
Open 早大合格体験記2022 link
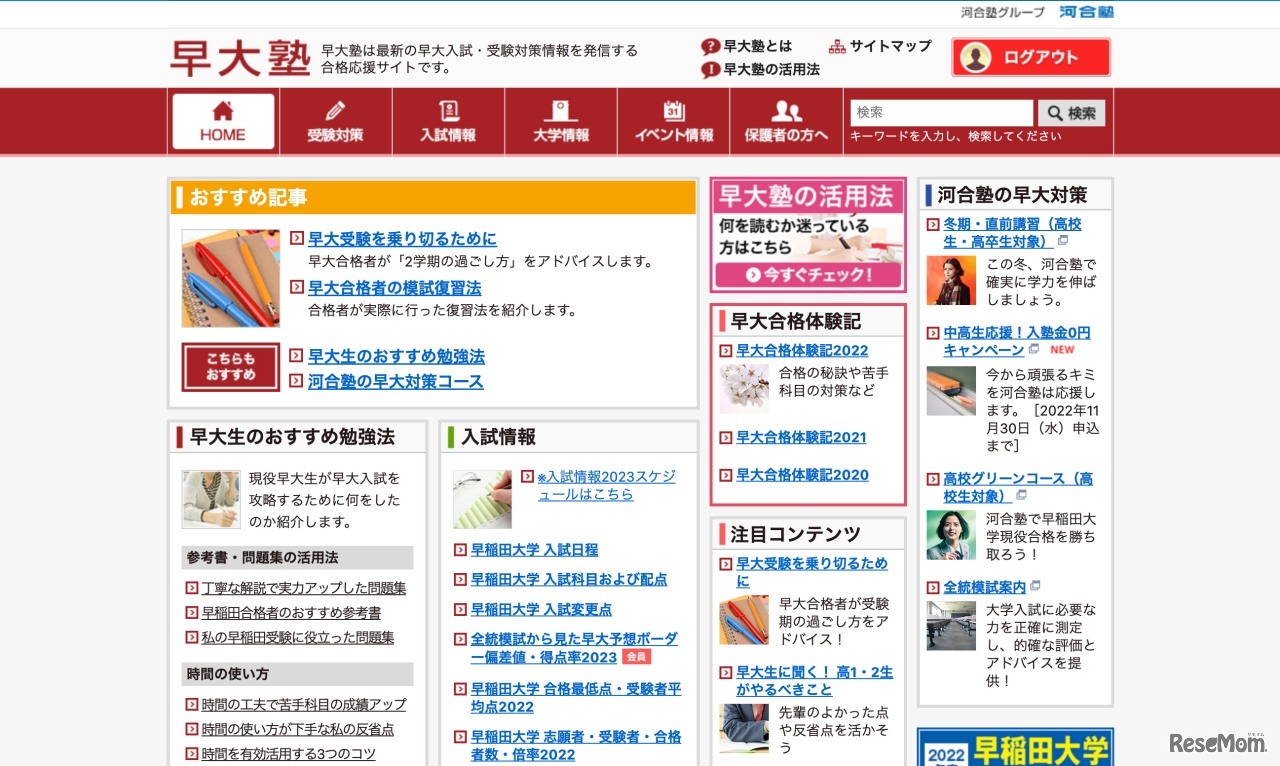[802, 350]
